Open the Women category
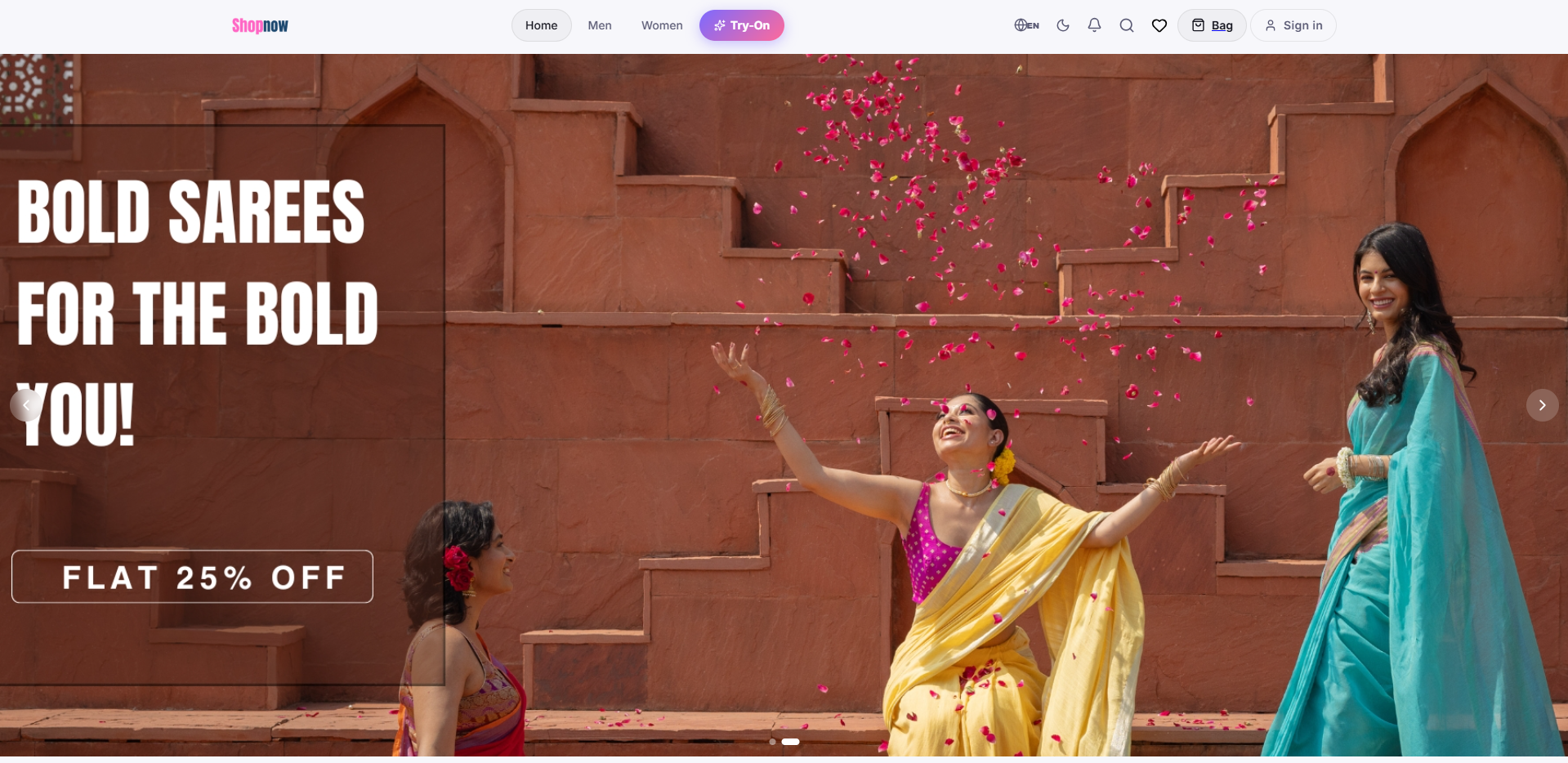This screenshot has height=763, width=1568. tap(662, 25)
